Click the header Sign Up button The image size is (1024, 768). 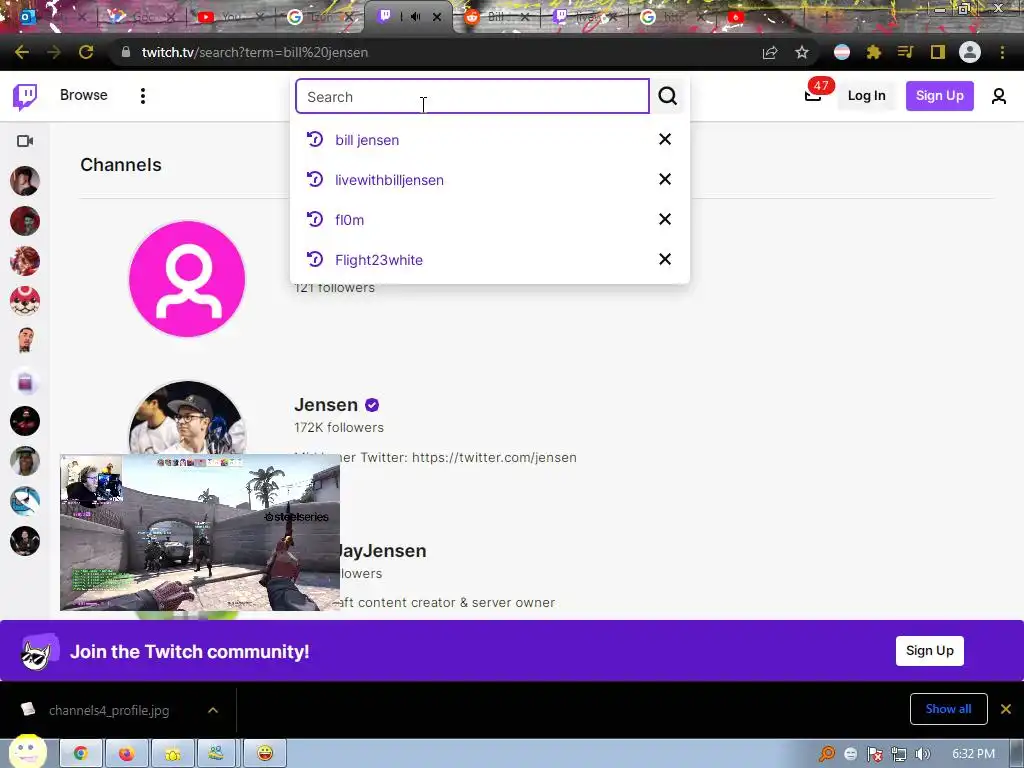(x=940, y=95)
